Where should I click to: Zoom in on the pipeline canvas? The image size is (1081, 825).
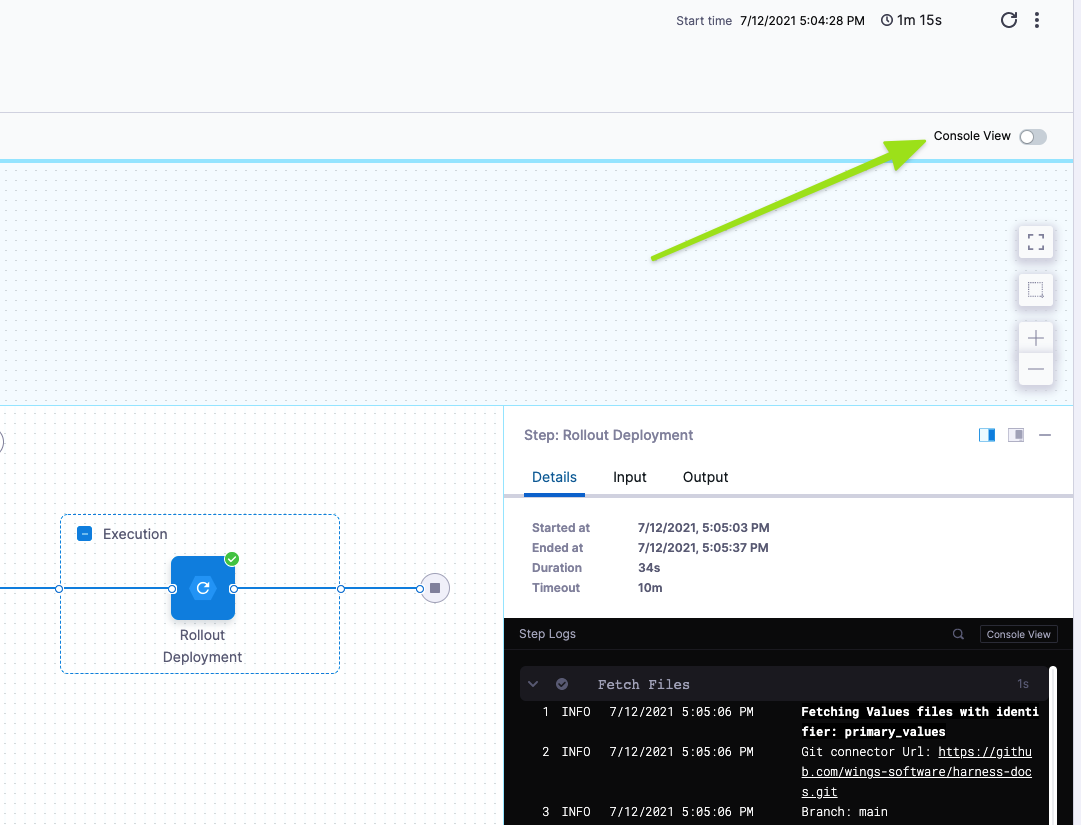[x=1035, y=338]
